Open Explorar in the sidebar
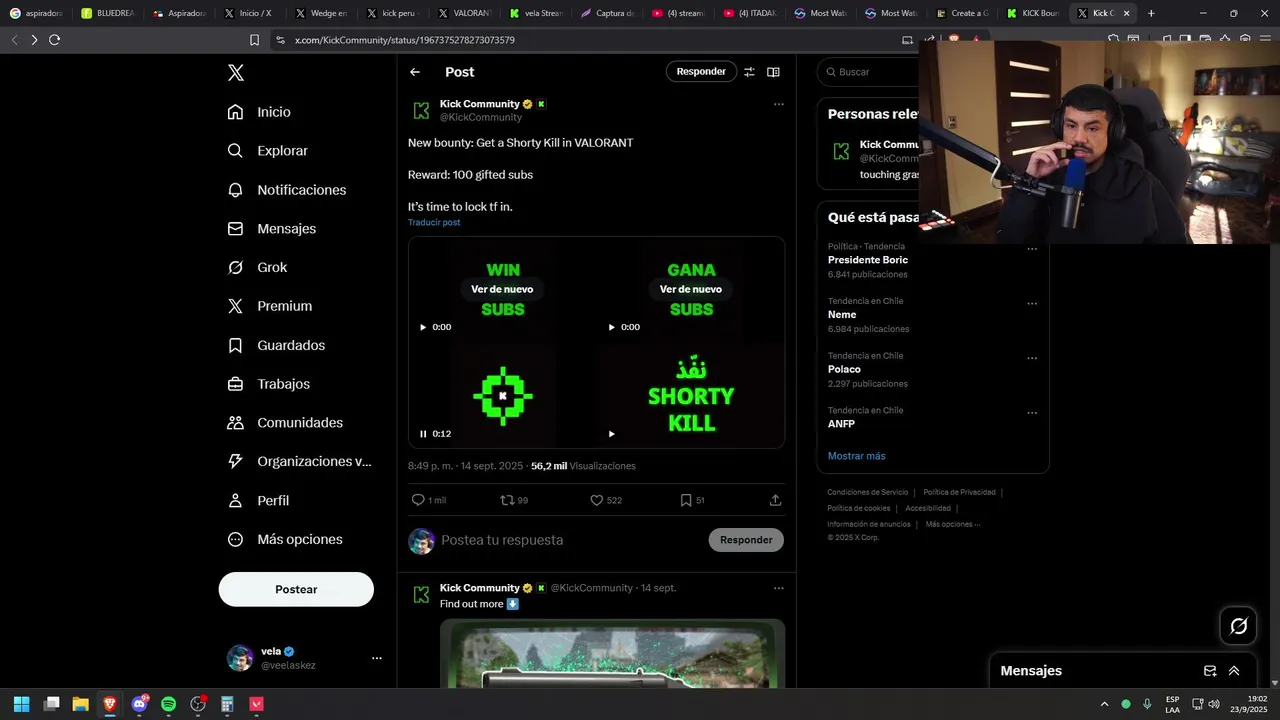The width and height of the screenshot is (1280, 720). pyautogui.click(x=268, y=151)
